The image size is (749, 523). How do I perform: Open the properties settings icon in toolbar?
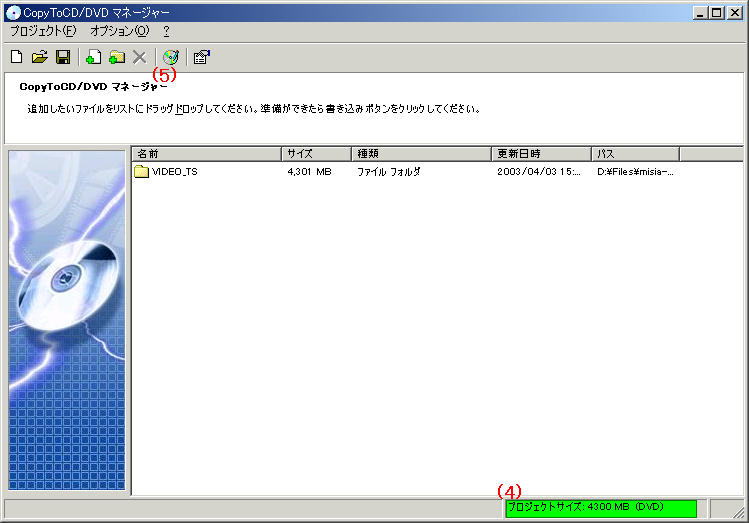pos(202,57)
